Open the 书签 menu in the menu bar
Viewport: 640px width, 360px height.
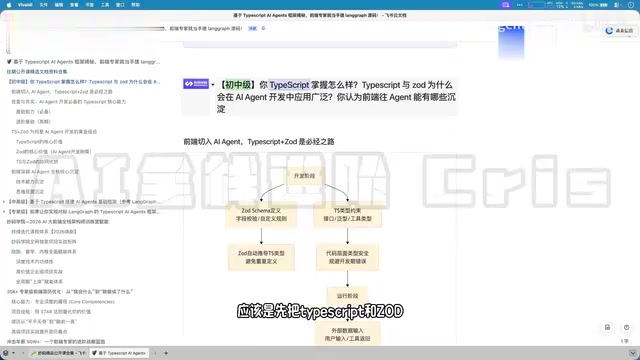89,5
